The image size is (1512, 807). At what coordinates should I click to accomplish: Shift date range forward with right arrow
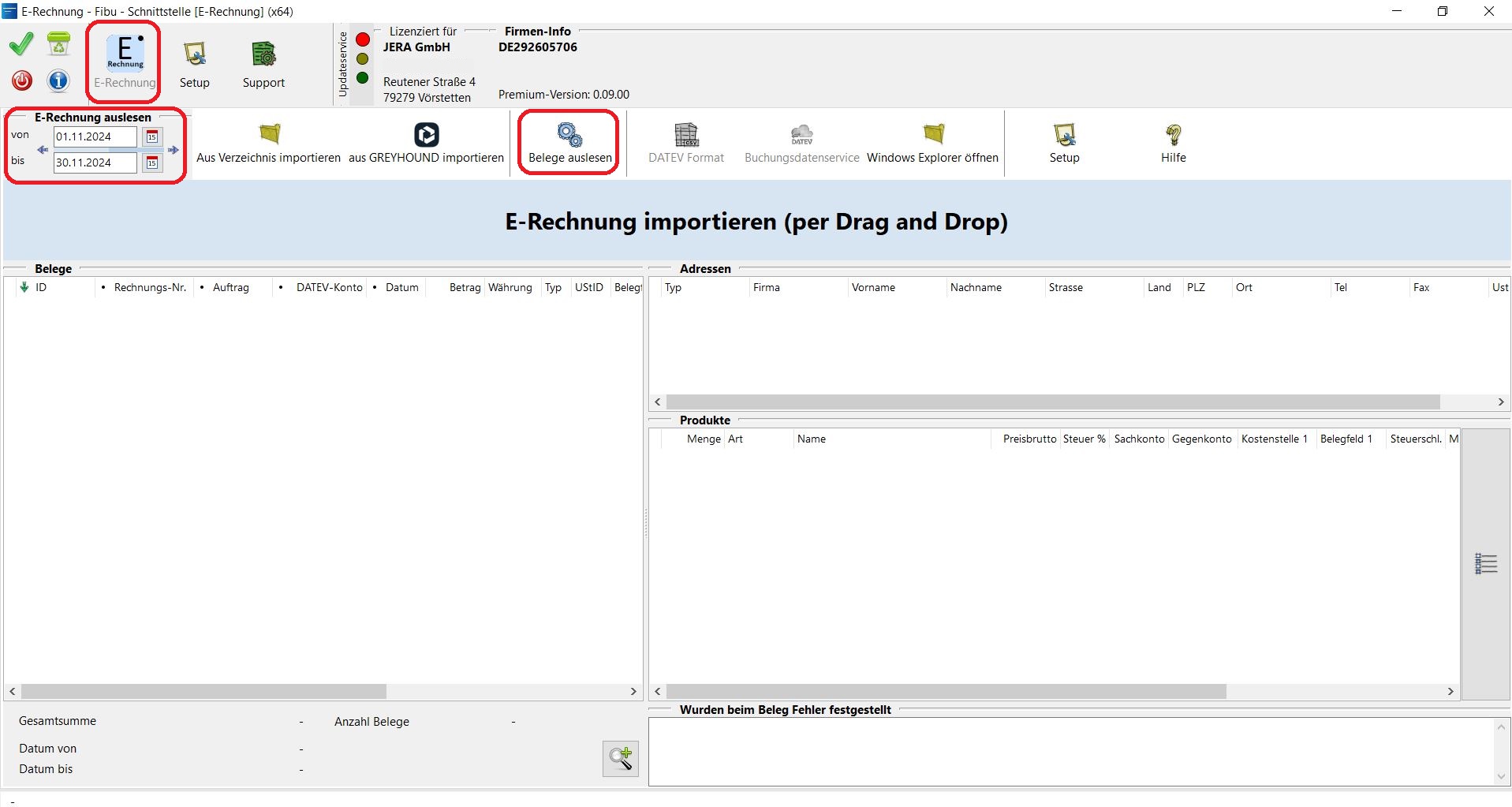[174, 150]
